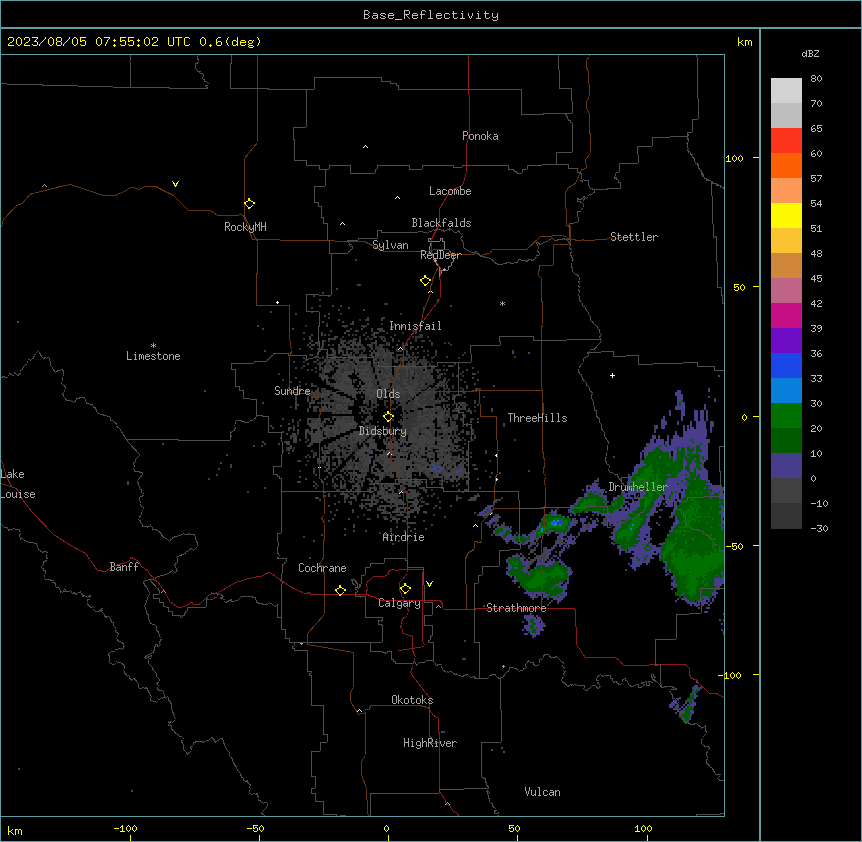Click the Stettler town label
This screenshot has width=862, height=842.
(634, 237)
